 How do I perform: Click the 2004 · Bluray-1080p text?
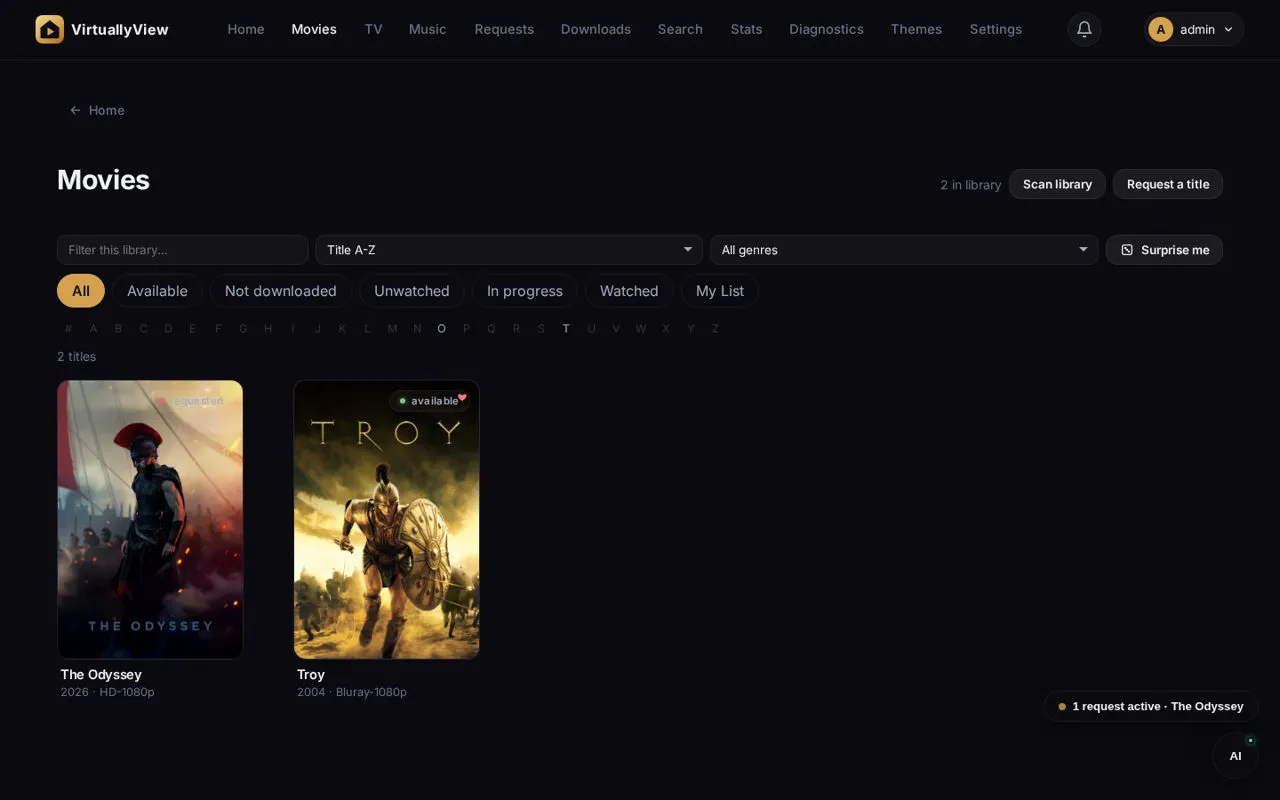(x=352, y=692)
